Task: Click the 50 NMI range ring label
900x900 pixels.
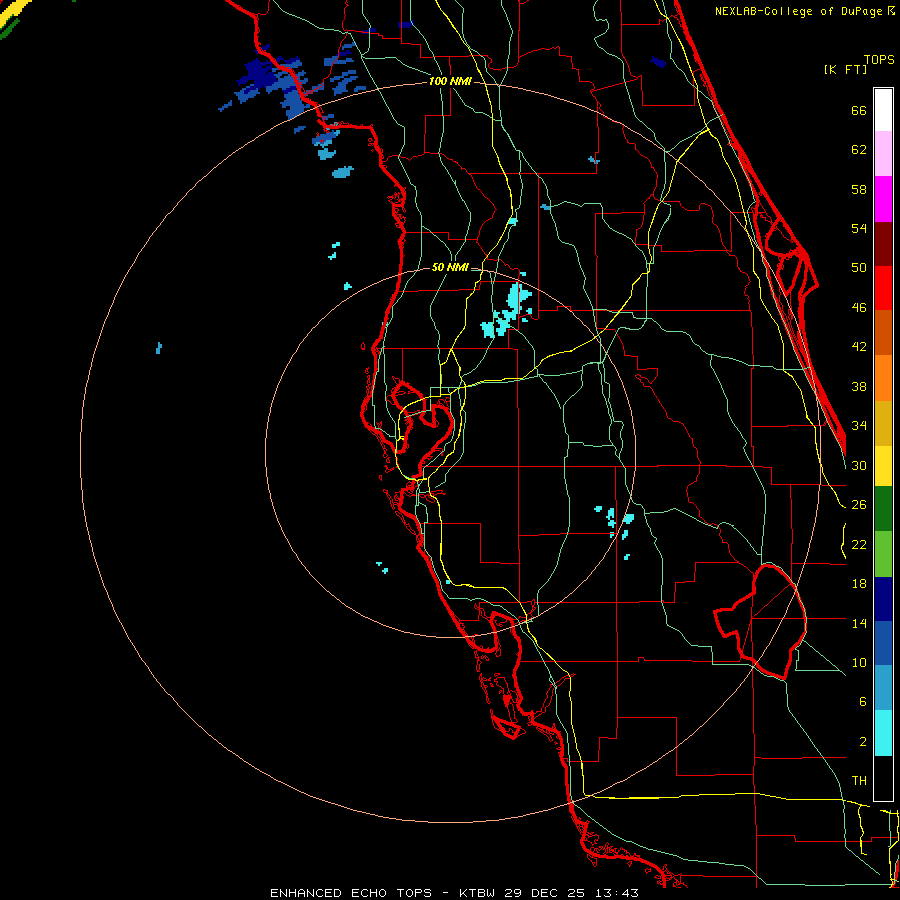Action: pos(450,267)
